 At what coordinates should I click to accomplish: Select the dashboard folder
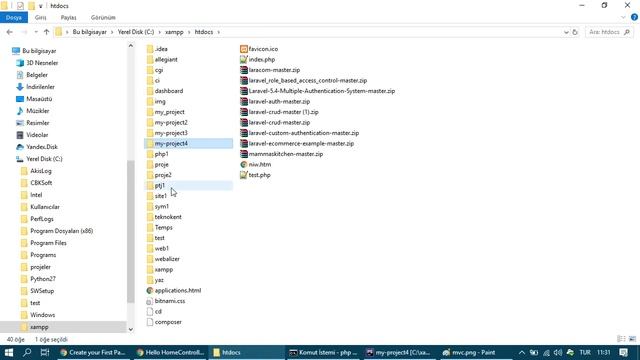(165, 91)
